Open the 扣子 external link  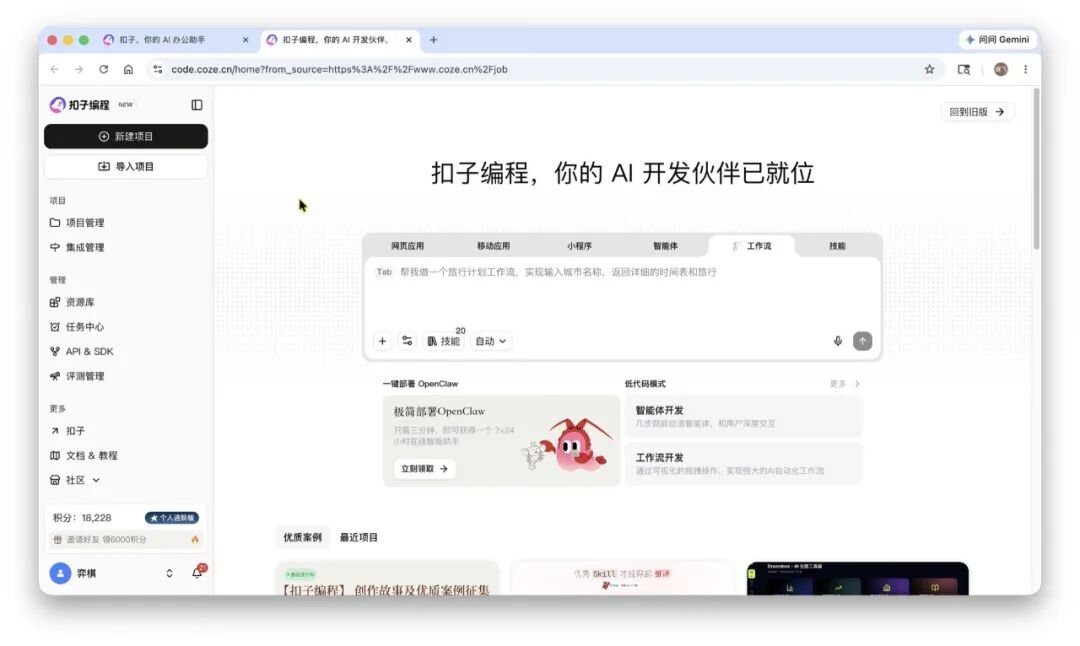pyautogui.click(x=68, y=431)
